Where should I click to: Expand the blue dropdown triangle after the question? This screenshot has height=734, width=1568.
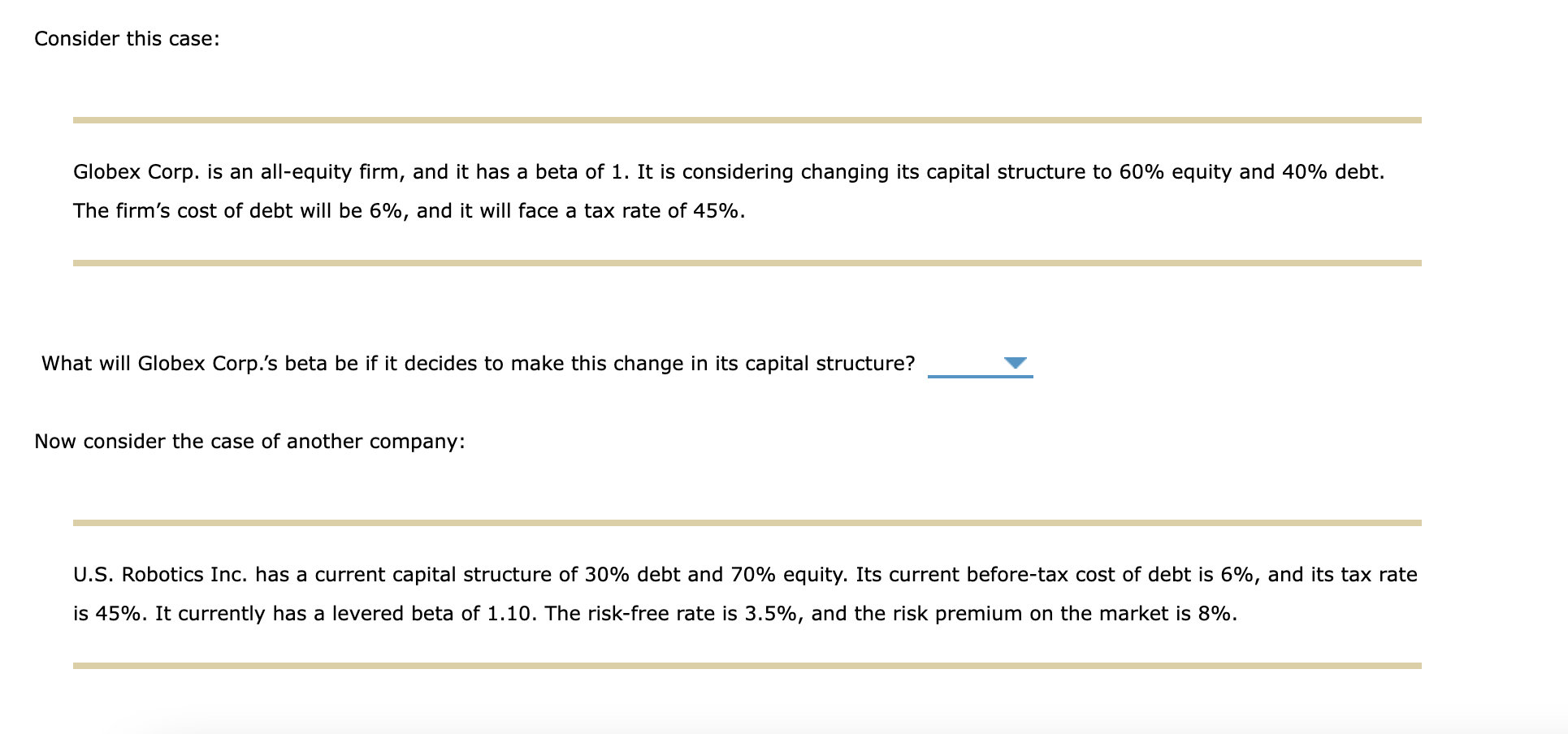click(1016, 365)
